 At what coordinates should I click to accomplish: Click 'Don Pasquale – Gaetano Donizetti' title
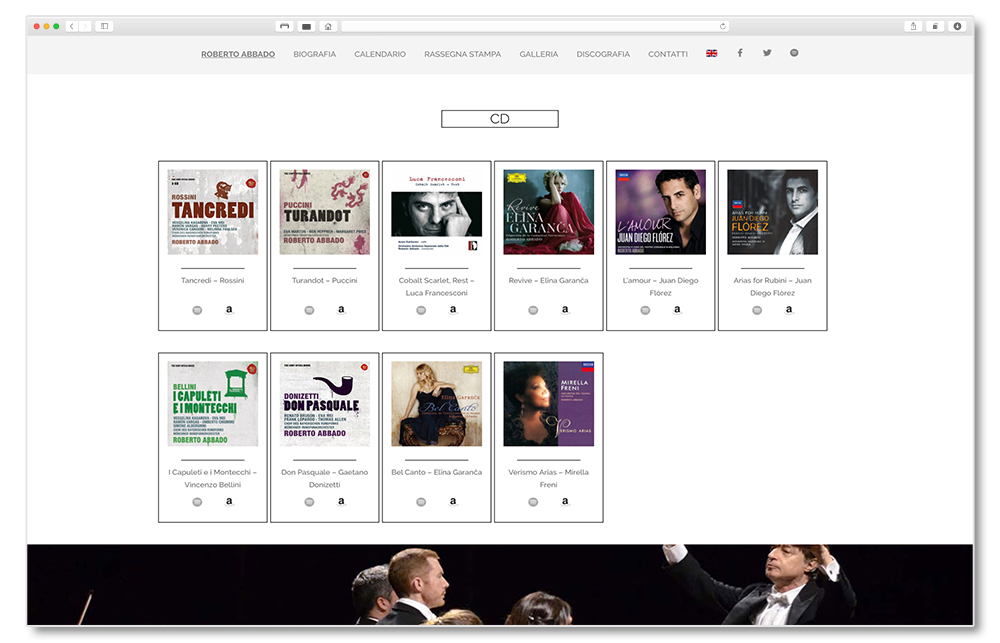point(325,478)
